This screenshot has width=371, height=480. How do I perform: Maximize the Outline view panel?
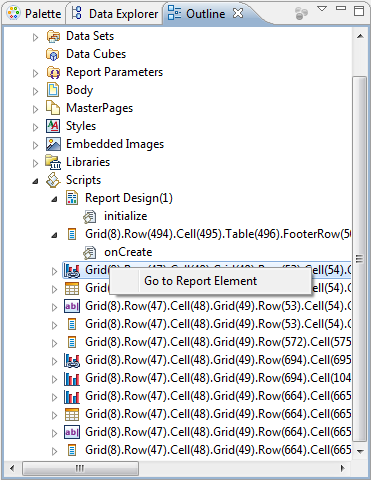[x=359, y=11]
